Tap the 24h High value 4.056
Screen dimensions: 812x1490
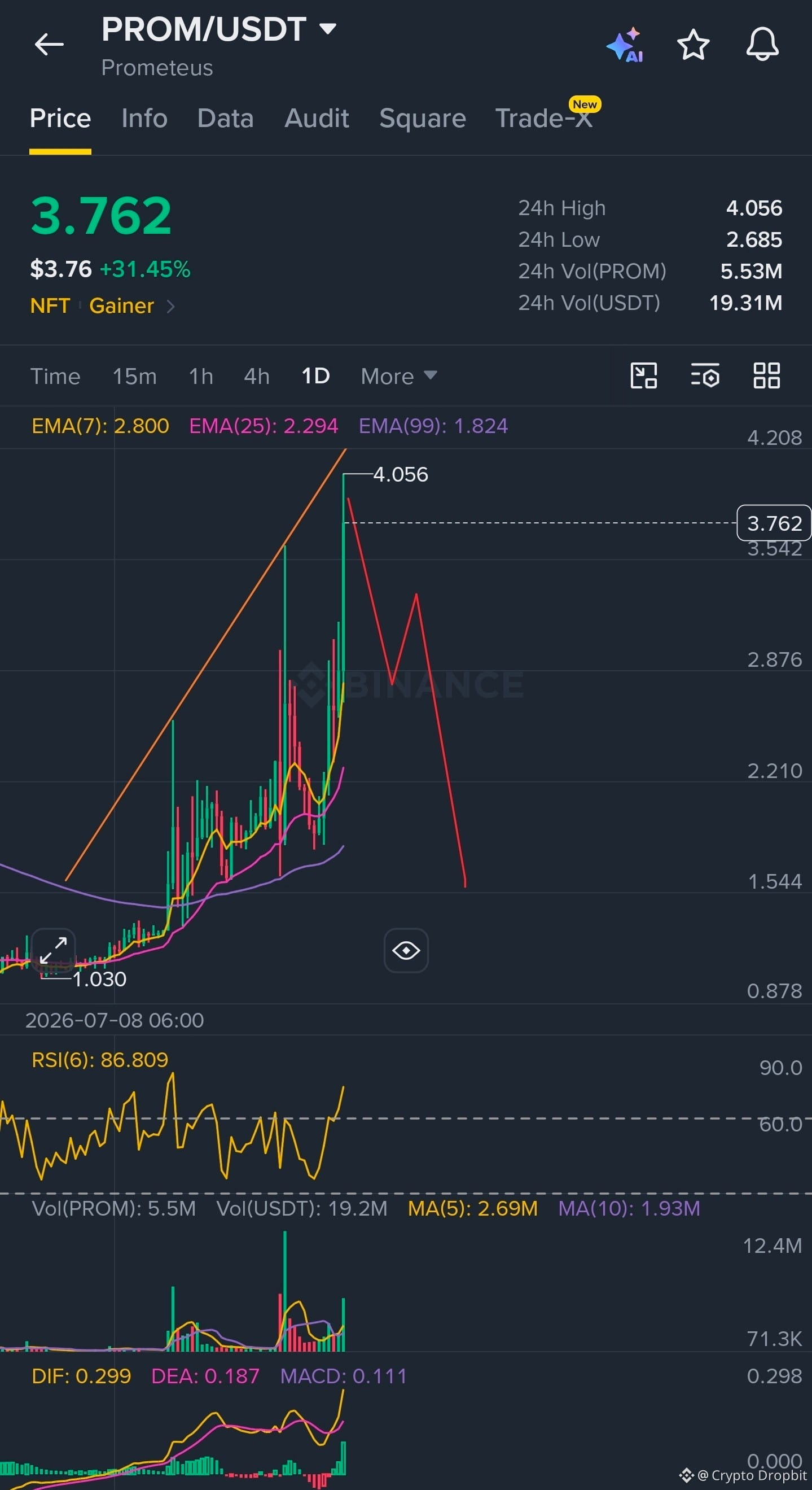(754, 208)
